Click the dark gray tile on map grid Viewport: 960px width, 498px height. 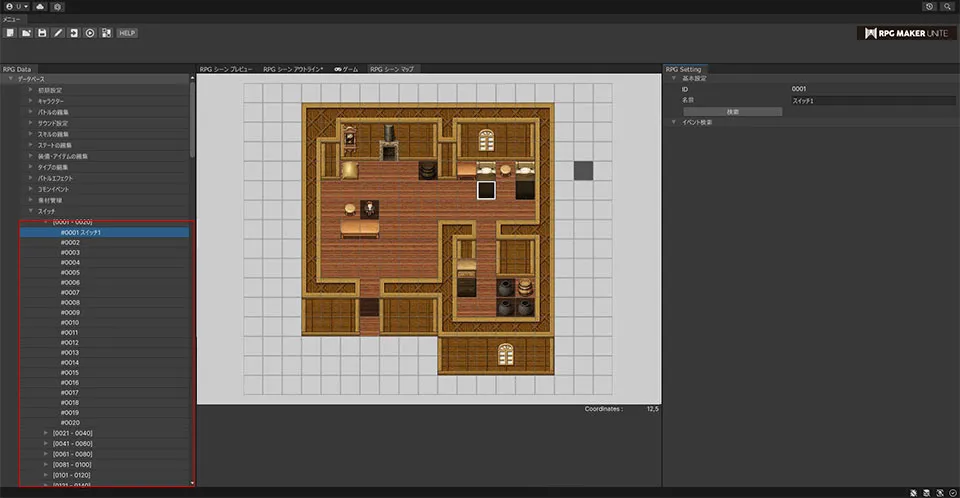tap(583, 170)
